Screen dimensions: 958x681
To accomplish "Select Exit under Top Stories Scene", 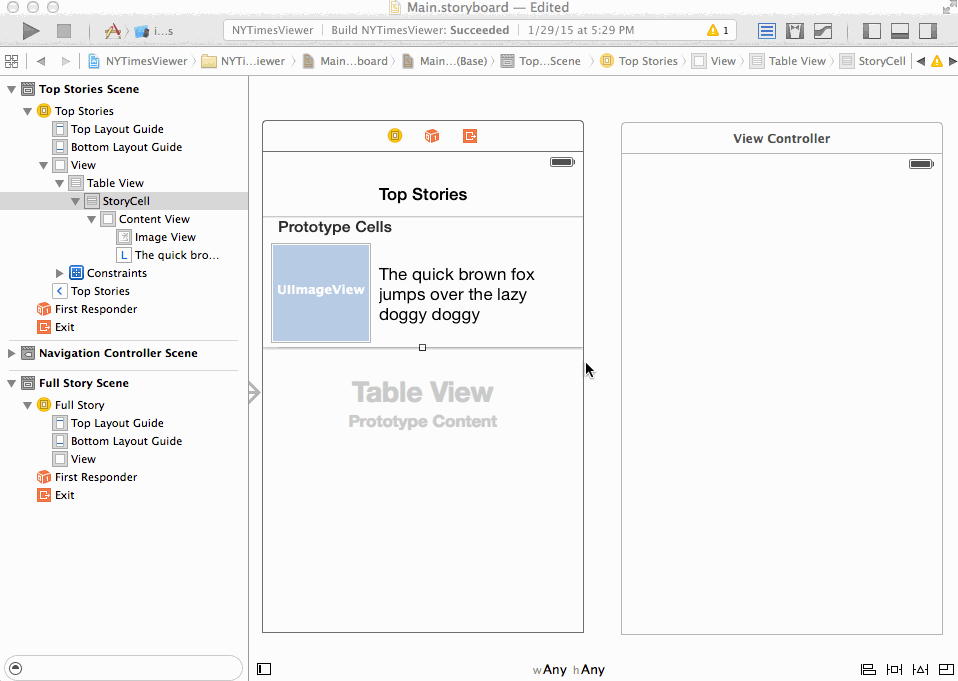I will coord(56,327).
